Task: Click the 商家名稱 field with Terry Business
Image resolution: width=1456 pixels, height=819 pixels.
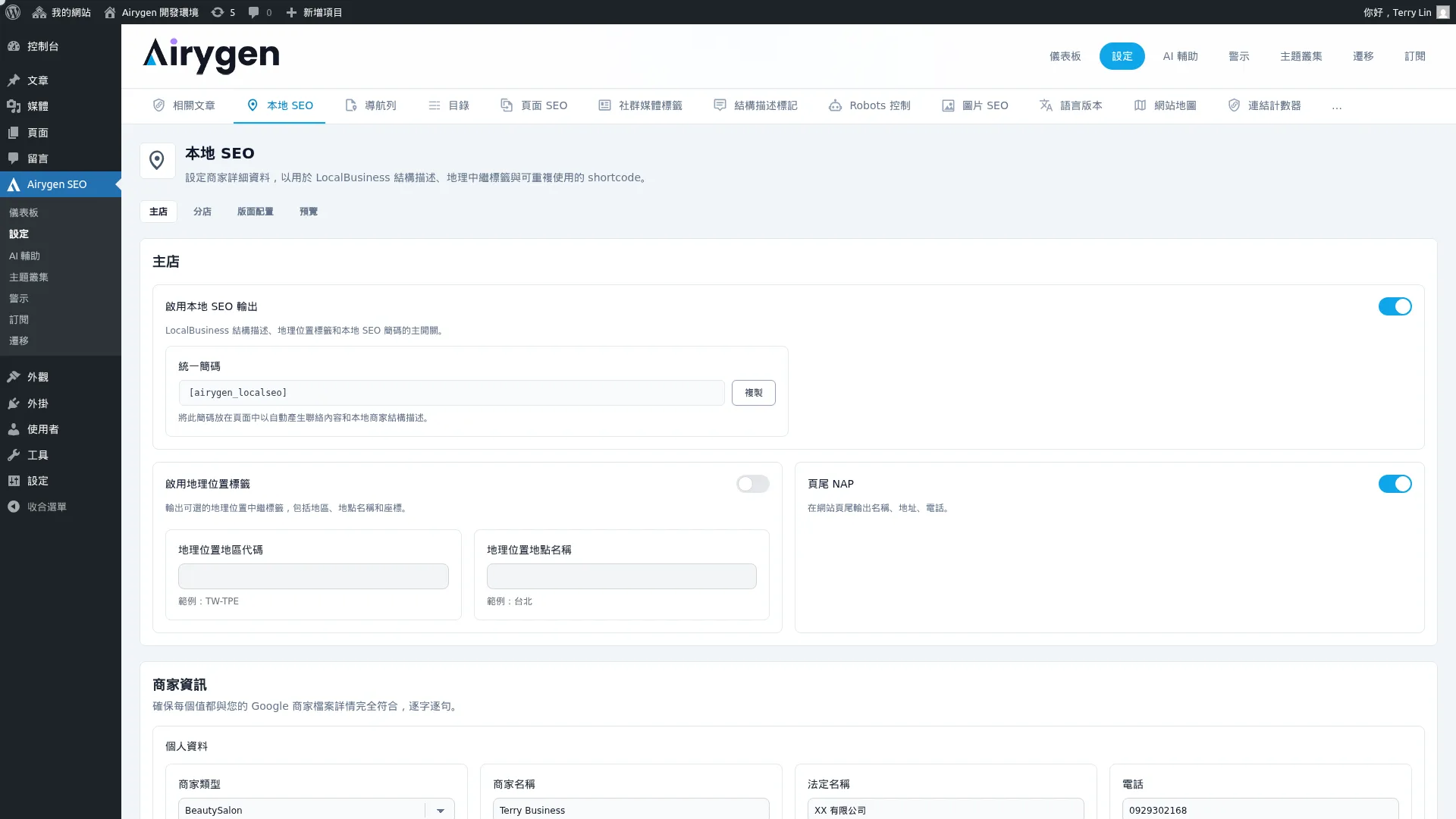Action: (x=631, y=810)
